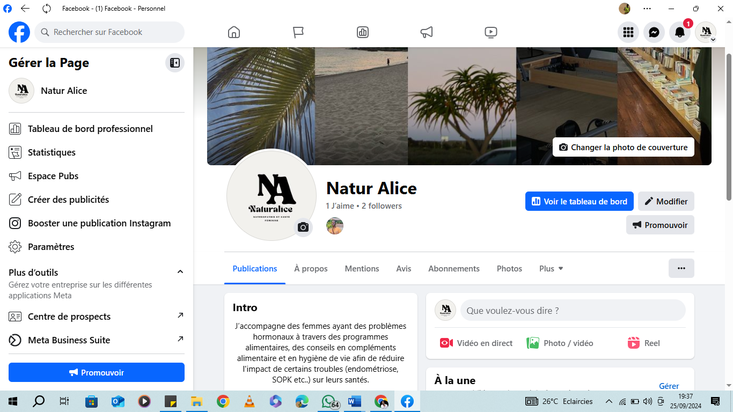Start a Vidéo en direct
Viewport: 733px width, 412px height.
[x=476, y=343]
